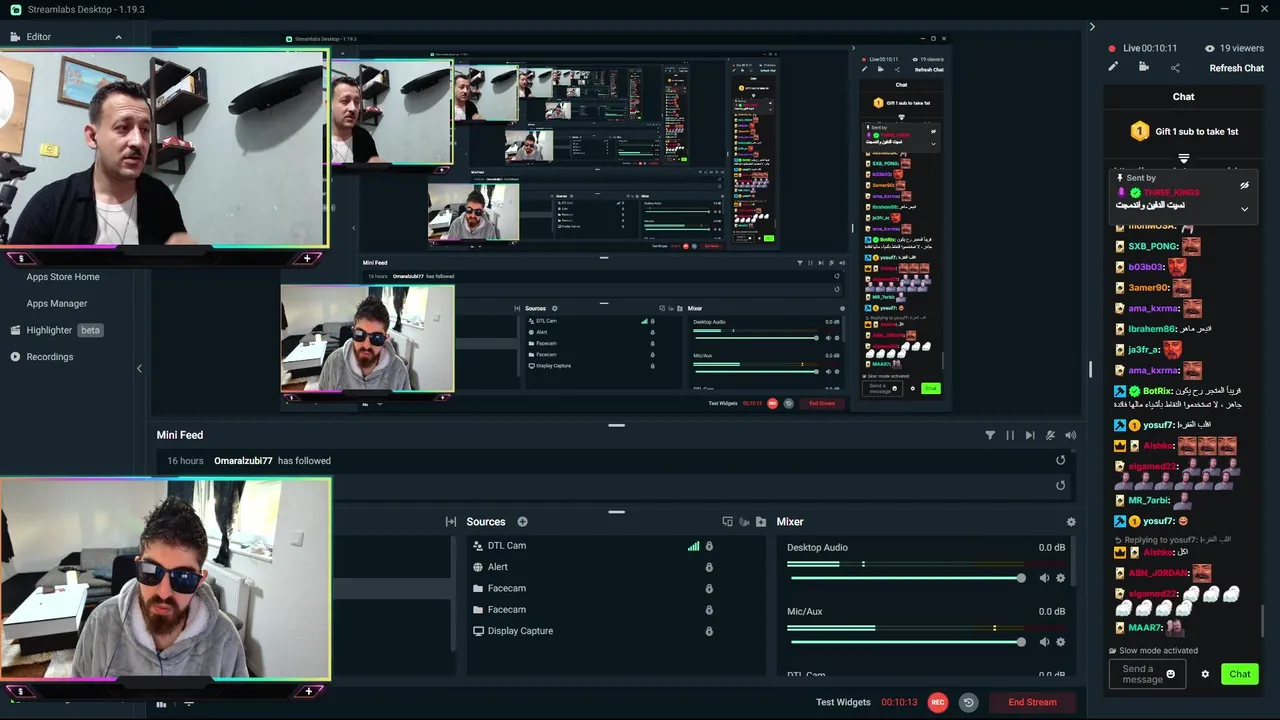Screen dimensions: 1280x720
Task: Click the audio source icon above Sources list
Action: point(744,522)
